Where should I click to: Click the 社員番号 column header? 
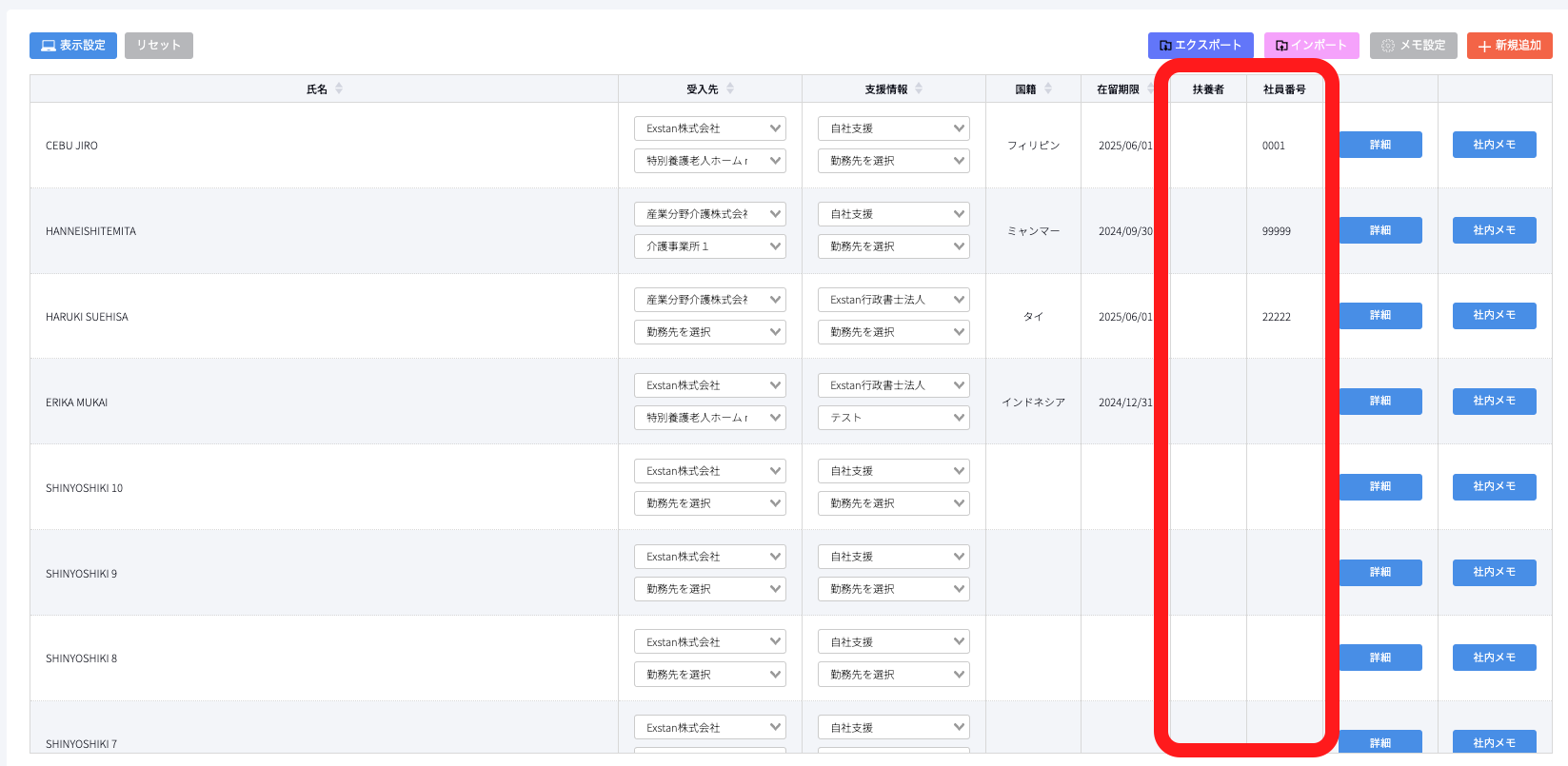[x=1283, y=89]
